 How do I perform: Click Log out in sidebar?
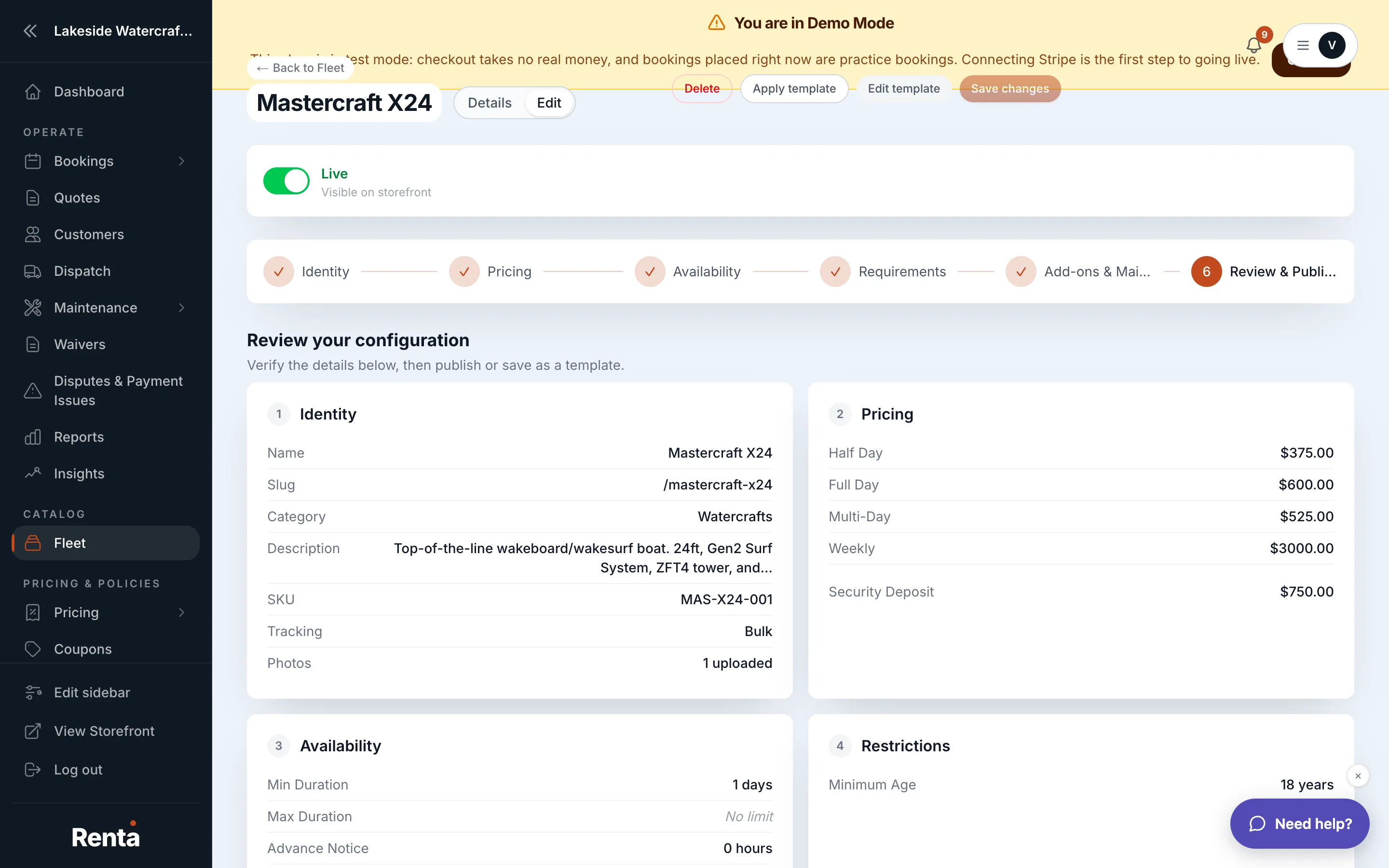pos(106,770)
